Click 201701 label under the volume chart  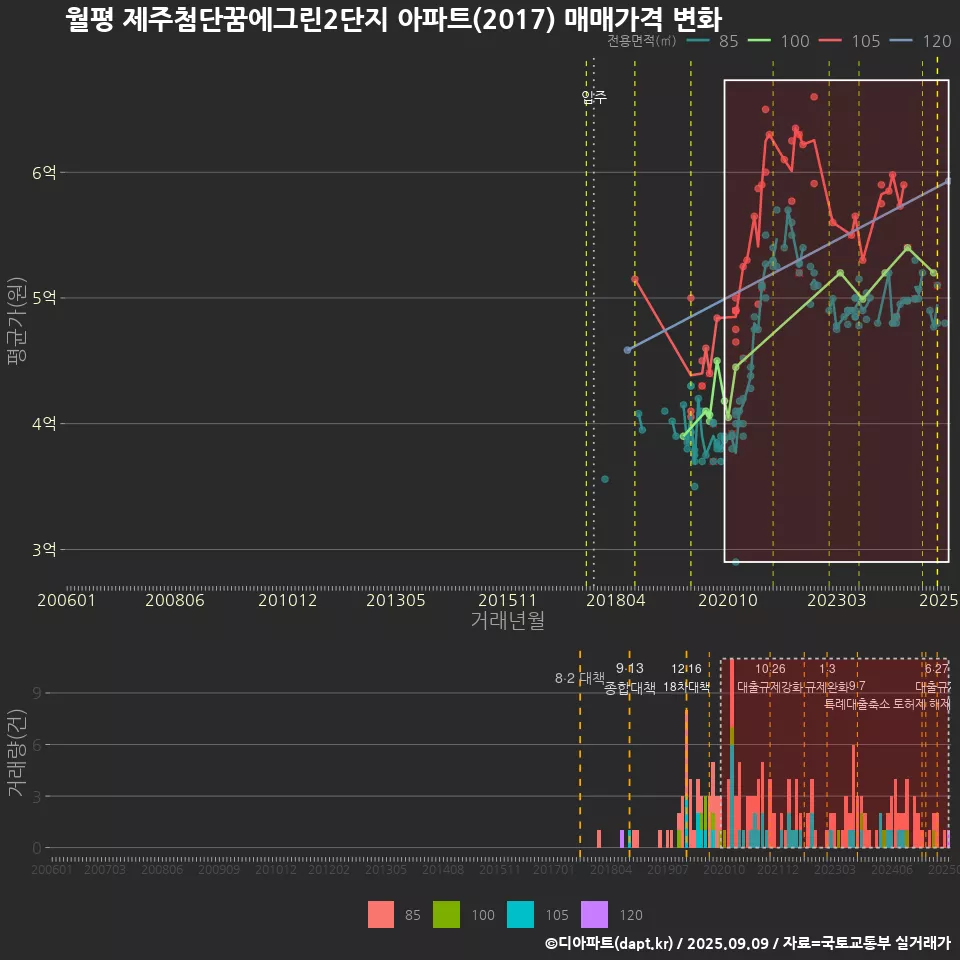pyautogui.click(x=553, y=869)
